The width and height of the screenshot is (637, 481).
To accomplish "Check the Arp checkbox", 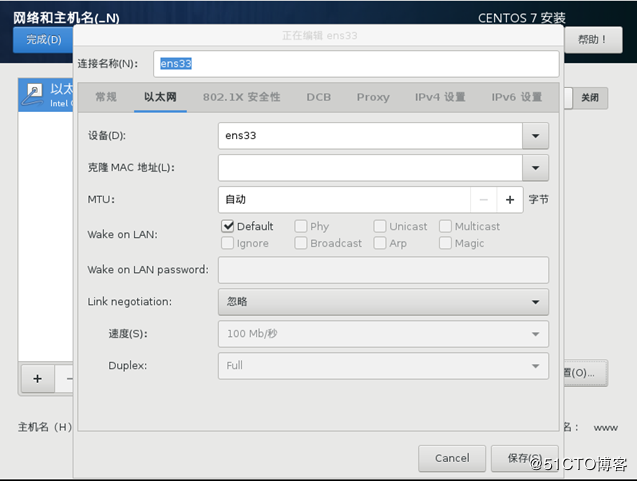I will point(380,243).
